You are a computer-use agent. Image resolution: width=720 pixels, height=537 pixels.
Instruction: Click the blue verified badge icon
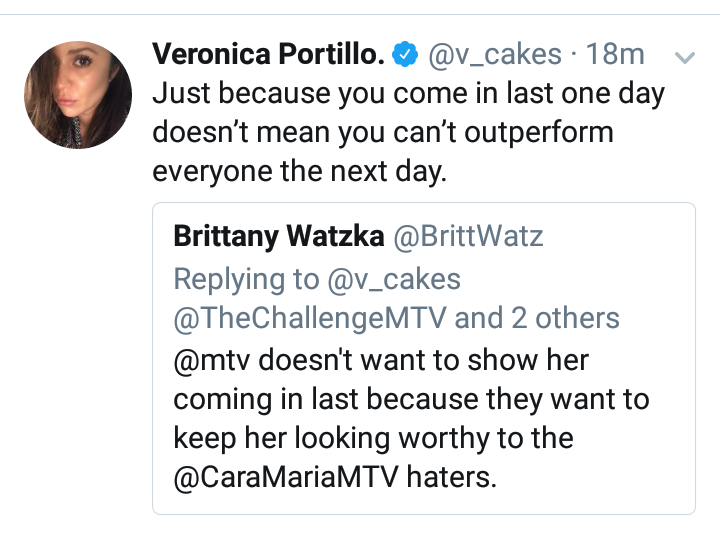click(x=405, y=54)
